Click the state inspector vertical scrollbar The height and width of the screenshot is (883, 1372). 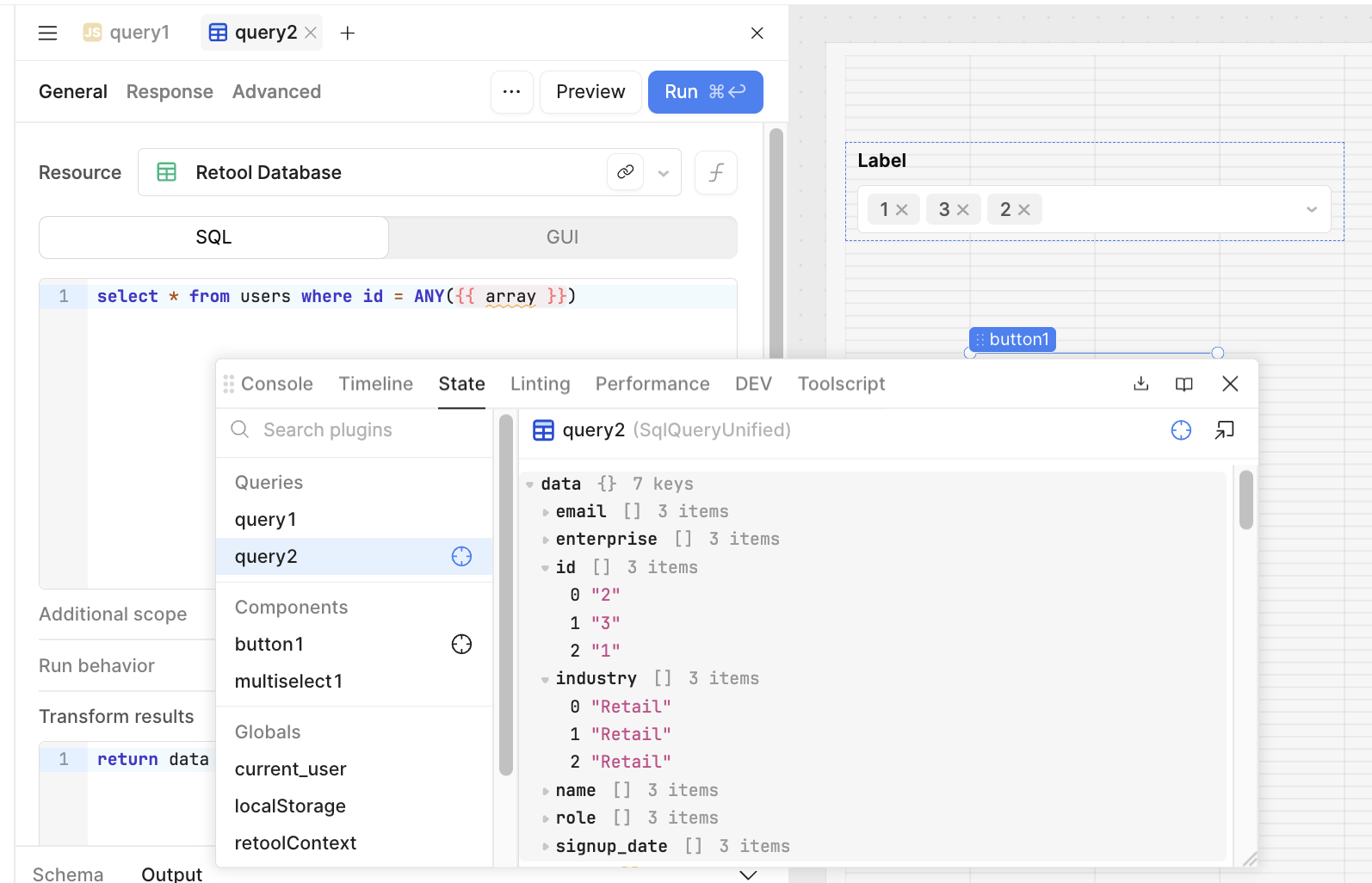[1246, 500]
